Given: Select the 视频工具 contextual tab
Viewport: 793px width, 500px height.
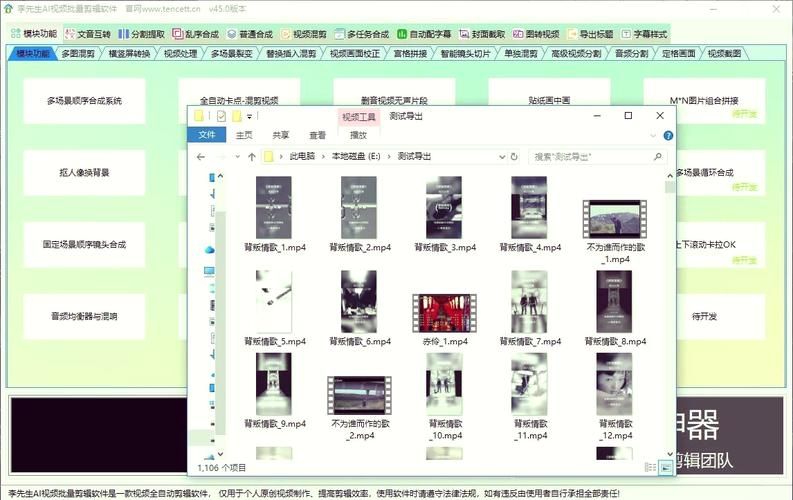Looking at the screenshot, I should [x=359, y=117].
